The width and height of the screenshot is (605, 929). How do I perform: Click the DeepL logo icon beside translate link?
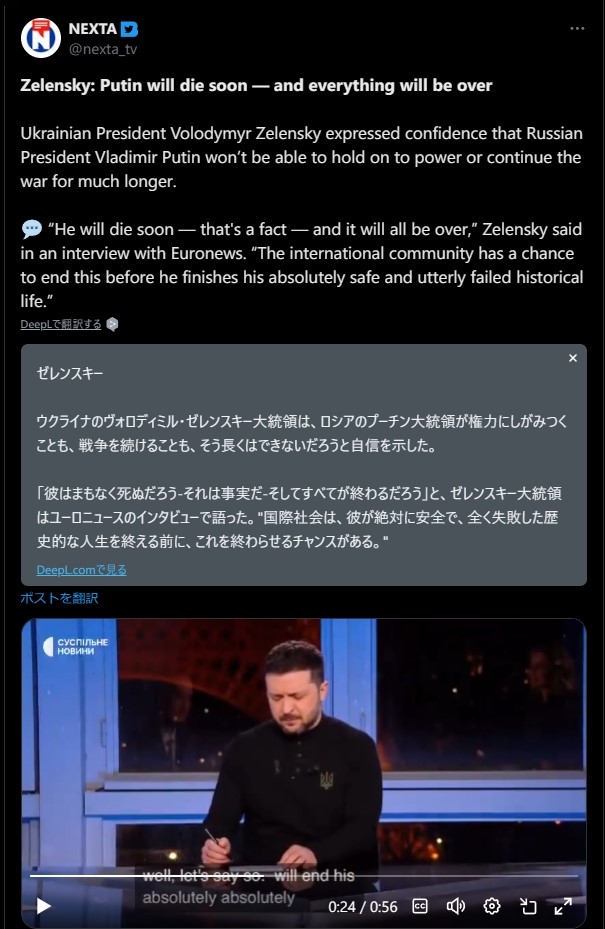pyautogui.click(x=112, y=324)
